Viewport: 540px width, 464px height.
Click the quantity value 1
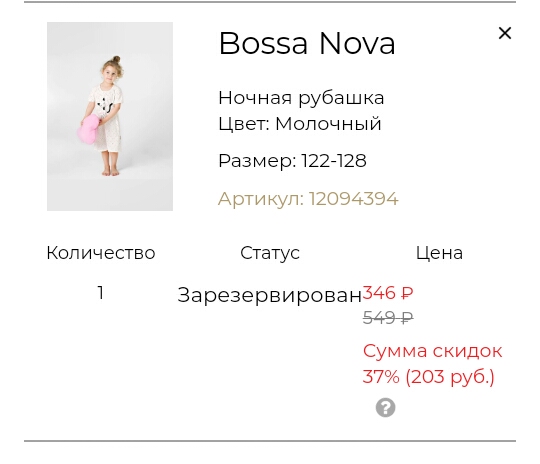pyautogui.click(x=101, y=293)
